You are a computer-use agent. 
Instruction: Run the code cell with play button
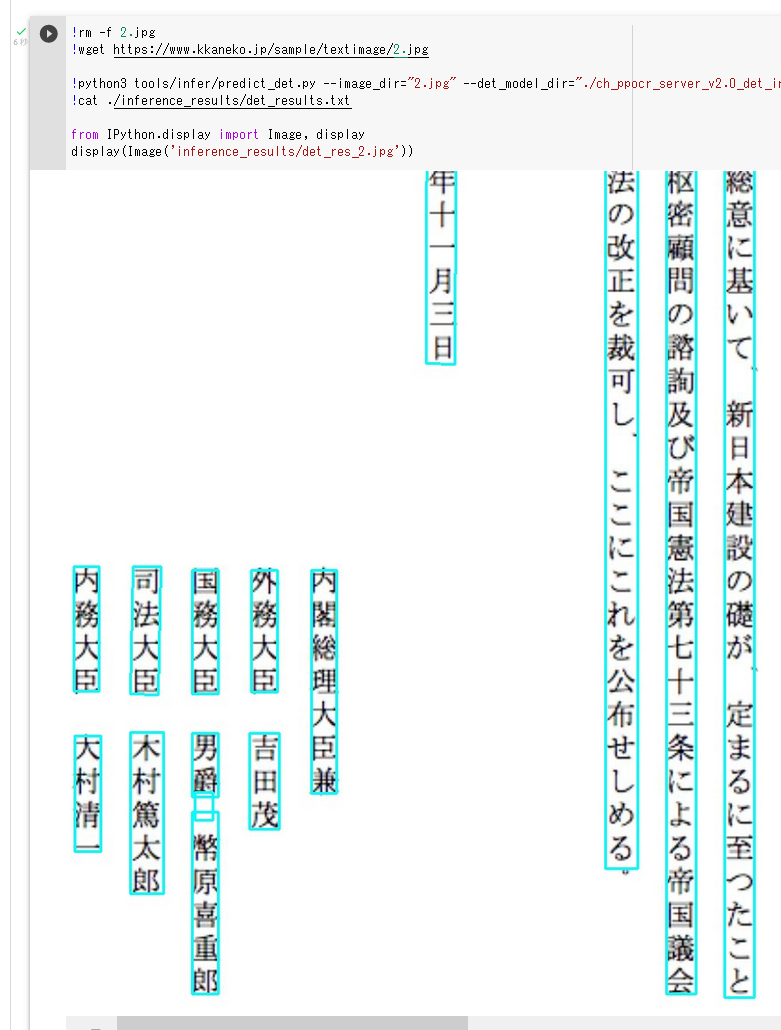(48, 34)
